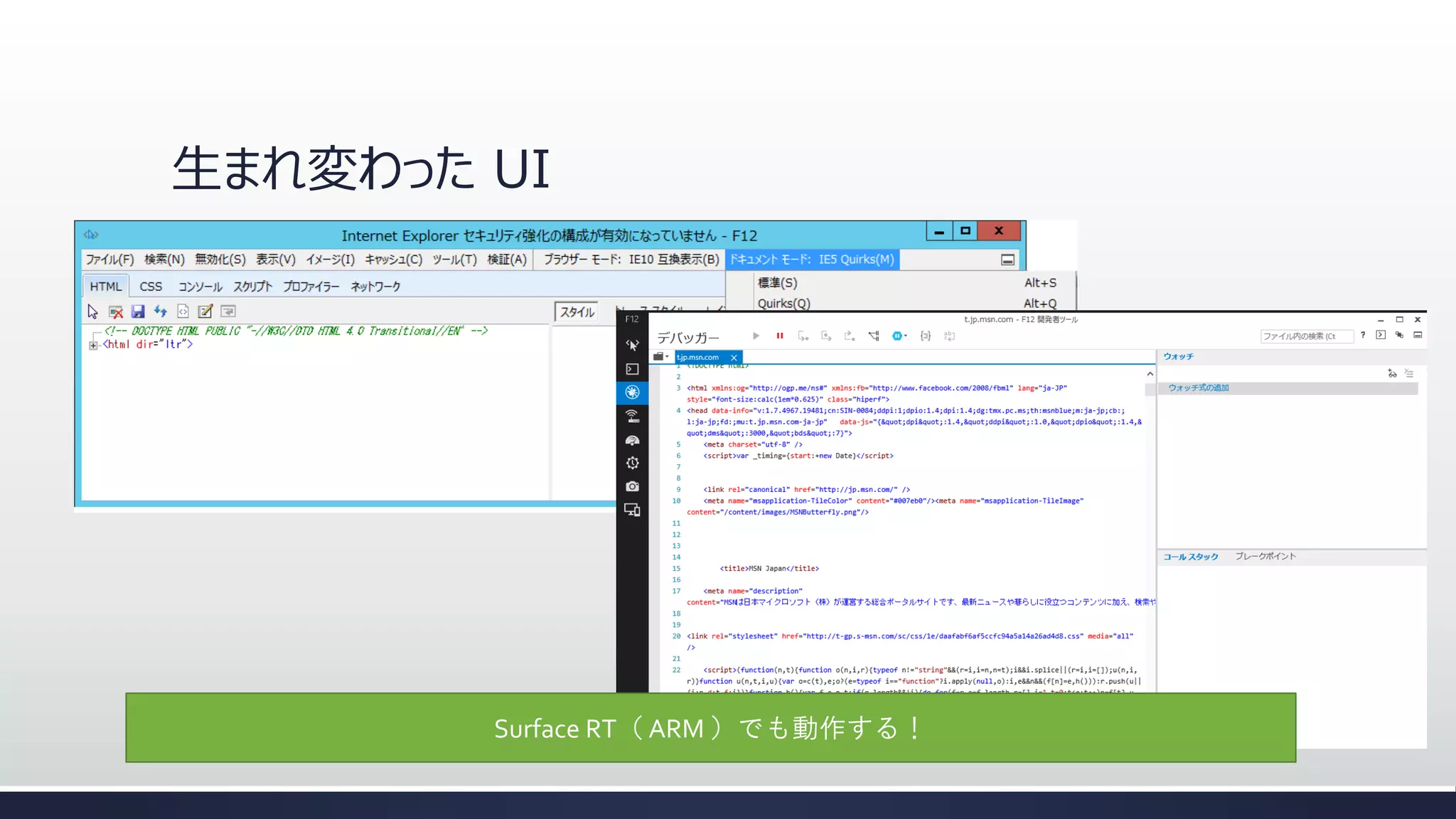Select the スクリプト tab in old F12
The height and width of the screenshot is (819, 1456).
[x=253, y=287]
